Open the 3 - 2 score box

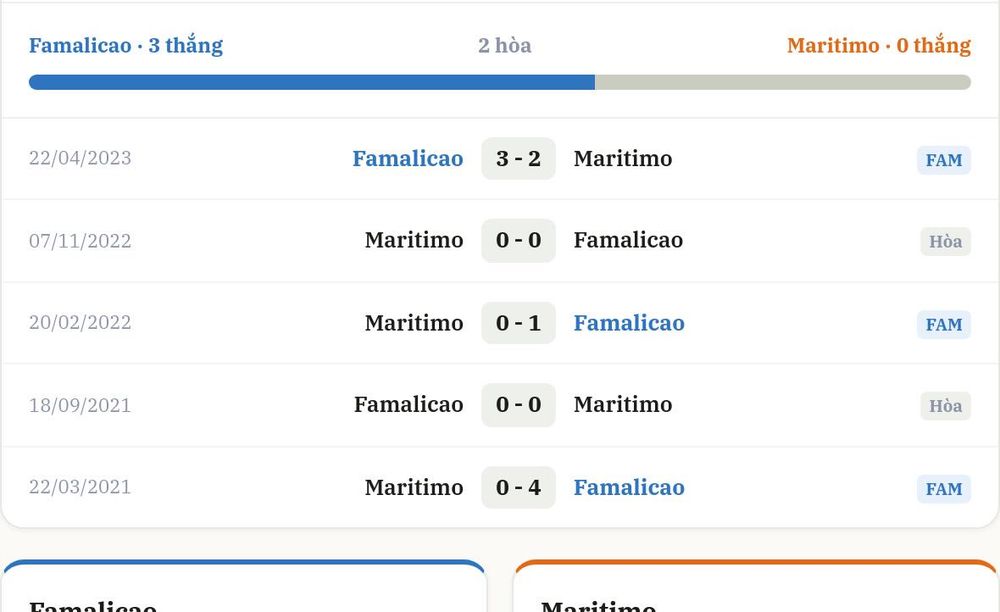pyautogui.click(x=518, y=159)
